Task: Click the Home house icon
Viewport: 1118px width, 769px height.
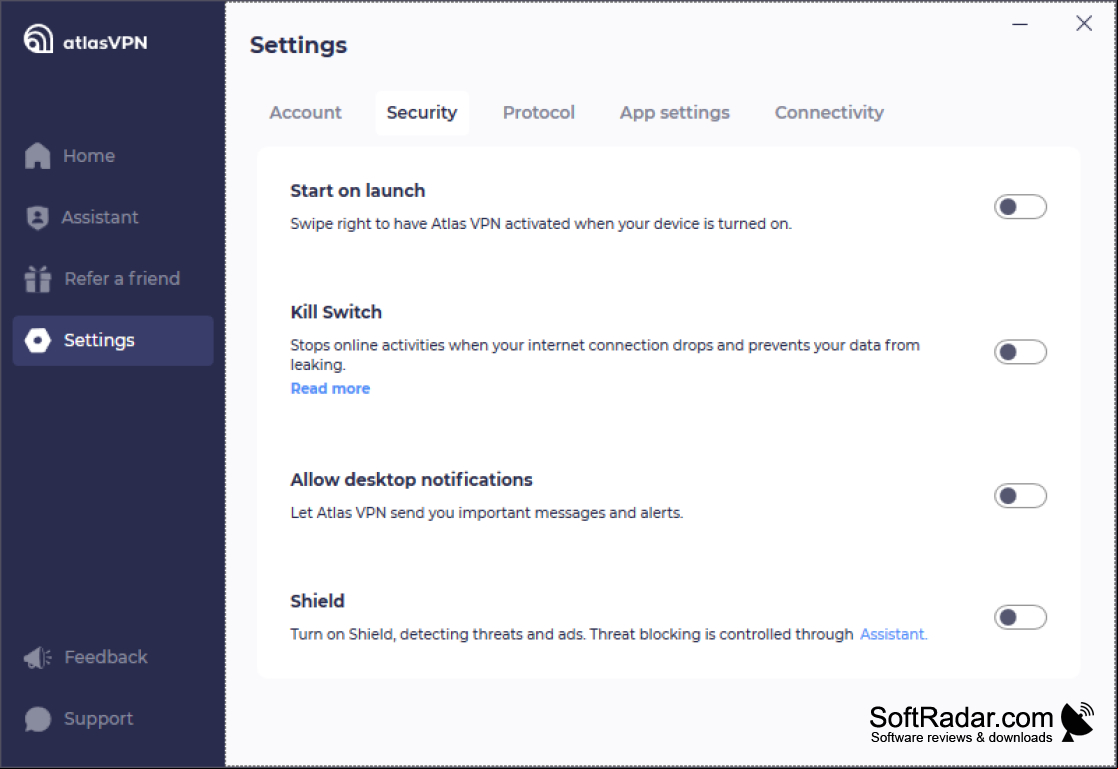Action: 38,156
